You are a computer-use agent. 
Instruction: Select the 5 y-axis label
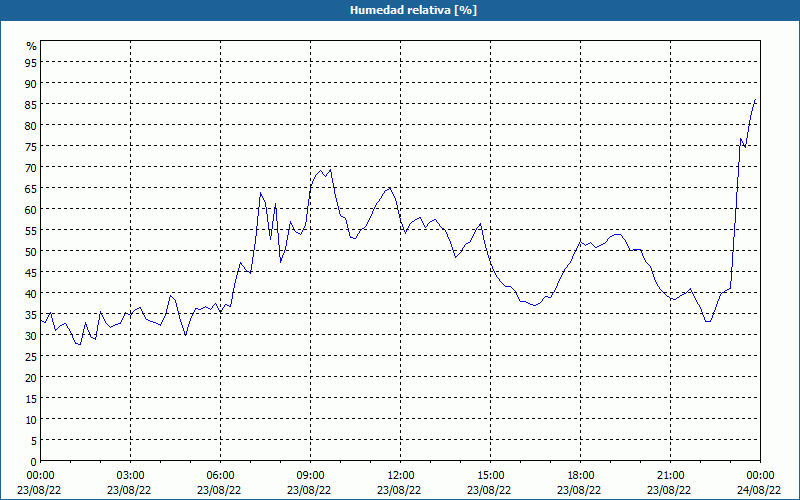pyautogui.click(x=34, y=440)
